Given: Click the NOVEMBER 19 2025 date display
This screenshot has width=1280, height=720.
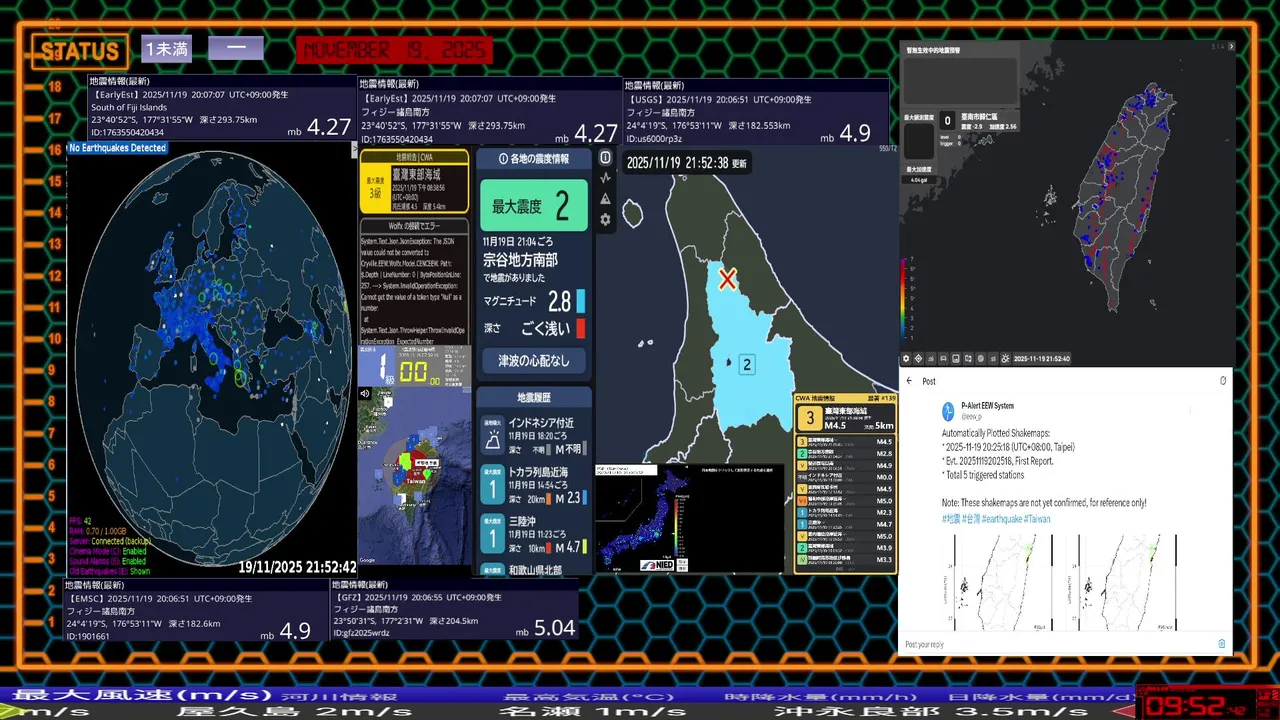Looking at the screenshot, I should (x=395, y=50).
